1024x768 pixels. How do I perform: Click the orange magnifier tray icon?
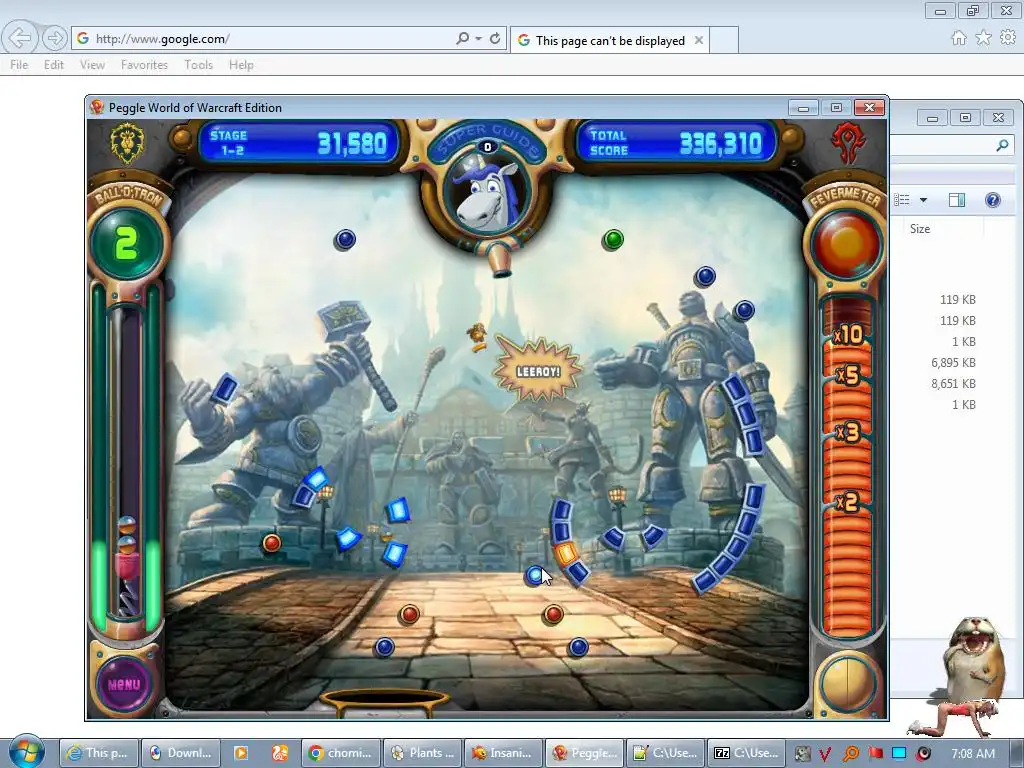pyautogui.click(x=850, y=754)
